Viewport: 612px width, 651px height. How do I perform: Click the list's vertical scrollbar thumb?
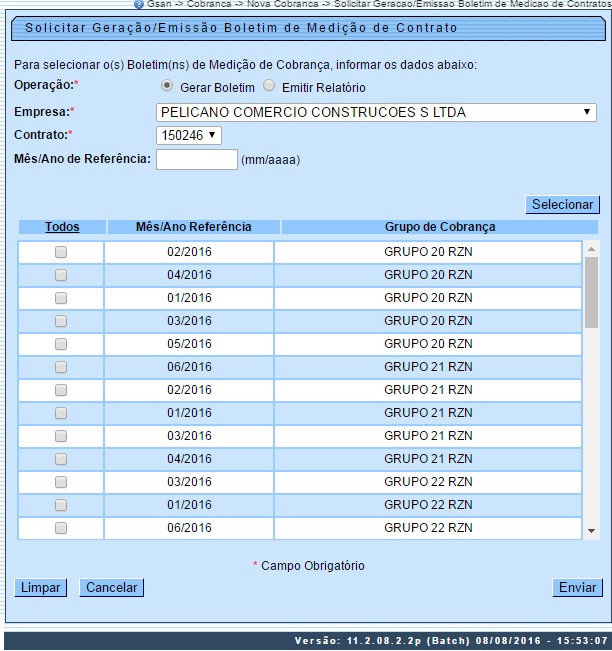tap(591, 292)
